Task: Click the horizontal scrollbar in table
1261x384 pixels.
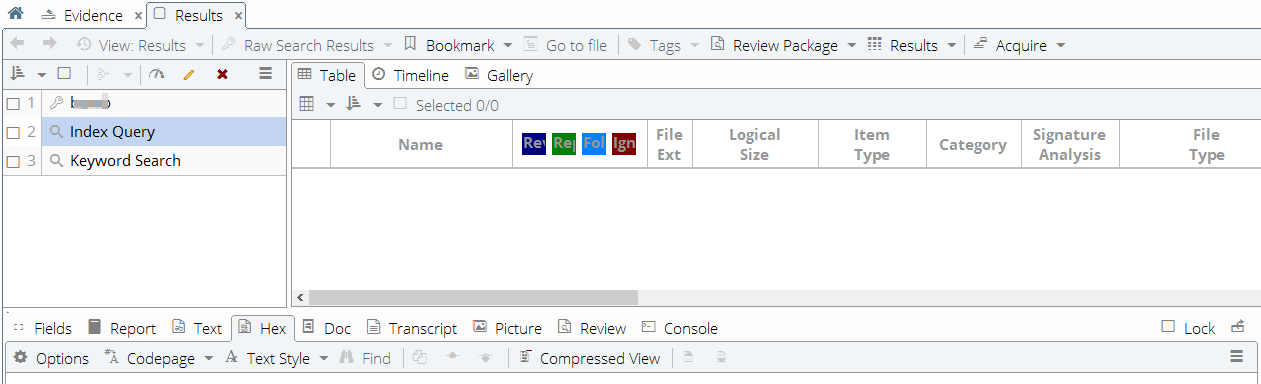Action: [473, 297]
